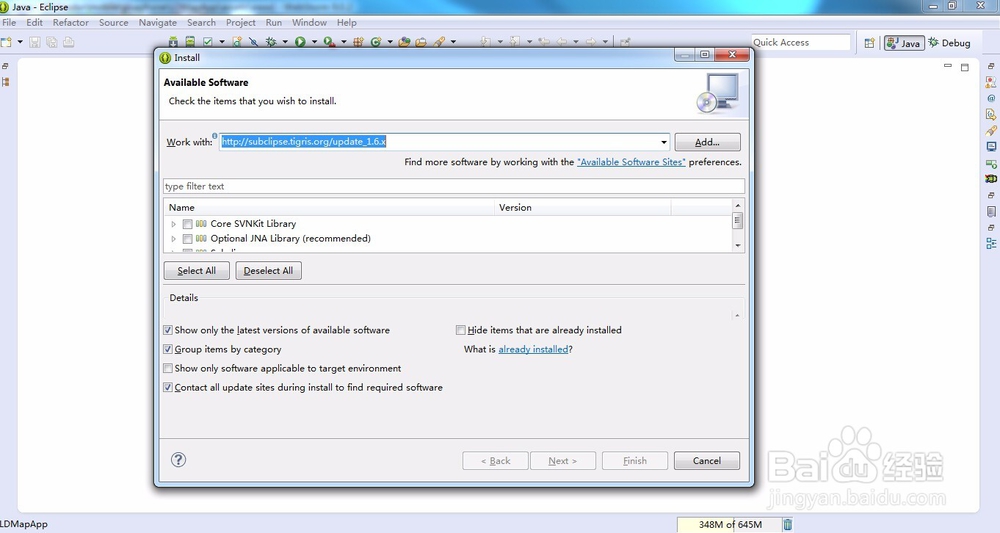Screen dimensions: 1000x533
Task: Check the Core SVNKit Library checkbox
Action: coord(188,224)
